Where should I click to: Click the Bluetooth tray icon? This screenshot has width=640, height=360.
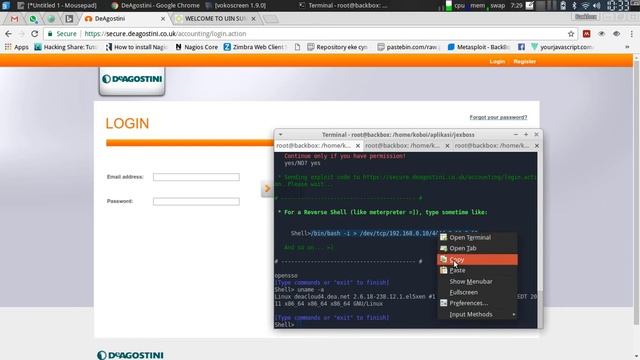pyautogui.click(x=574, y=5)
